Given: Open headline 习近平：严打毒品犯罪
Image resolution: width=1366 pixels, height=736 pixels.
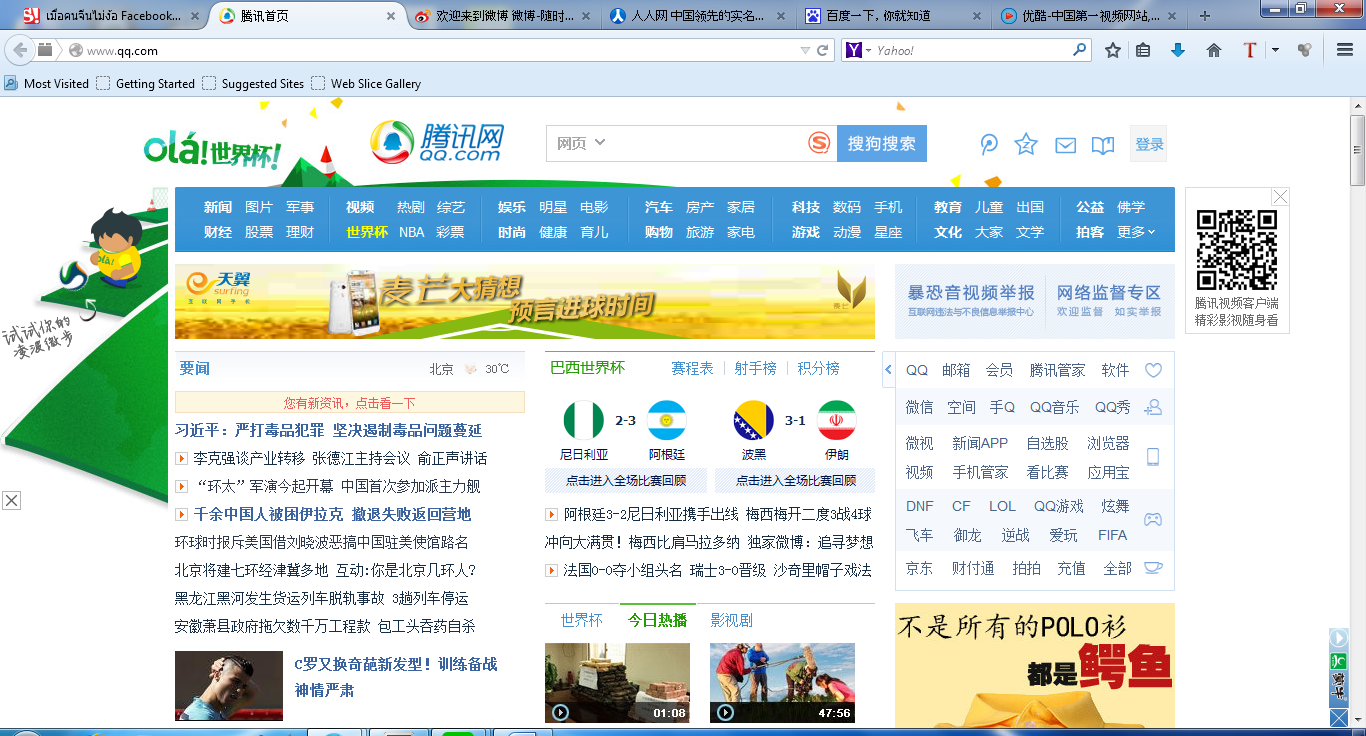Looking at the screenshot, I should [328, 430].
